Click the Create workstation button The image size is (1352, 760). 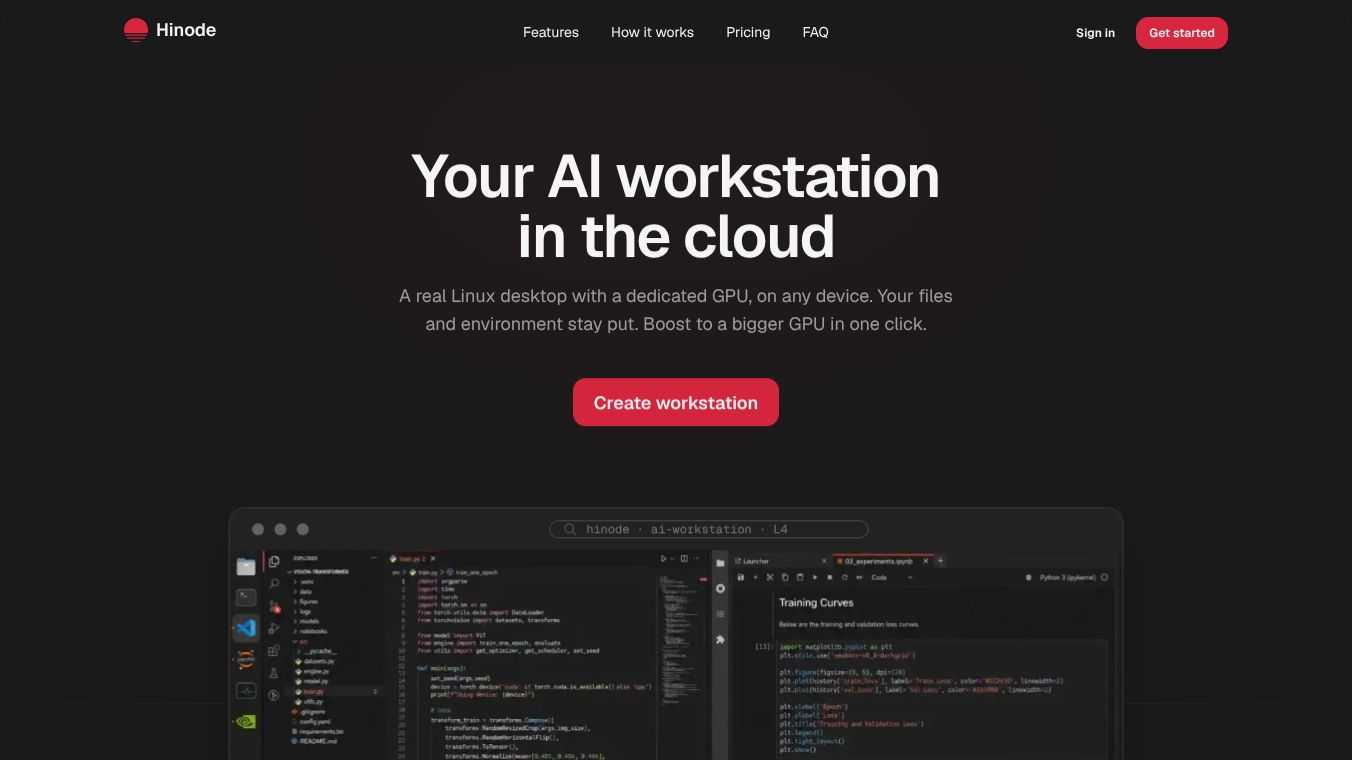(x=676, y=402)
